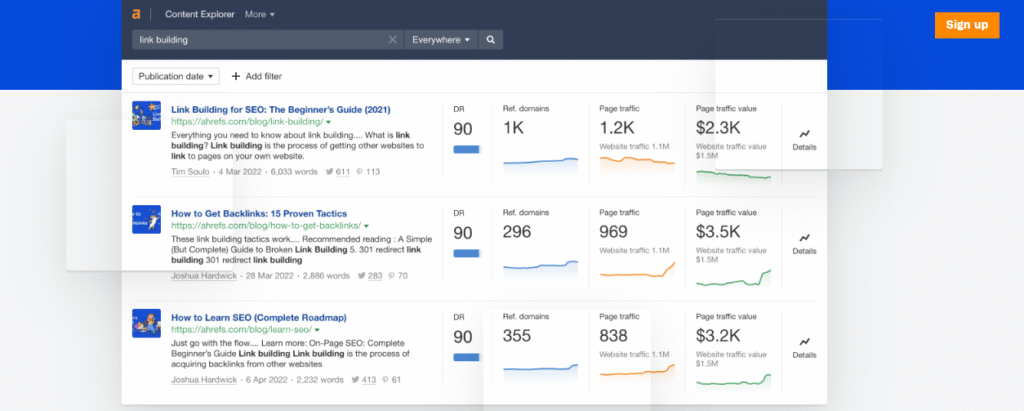Image resolution: width=1024 pixels, height=411 pixels.
Task: Click Pinterest icon beside 70
Action: tap(392, 276)
